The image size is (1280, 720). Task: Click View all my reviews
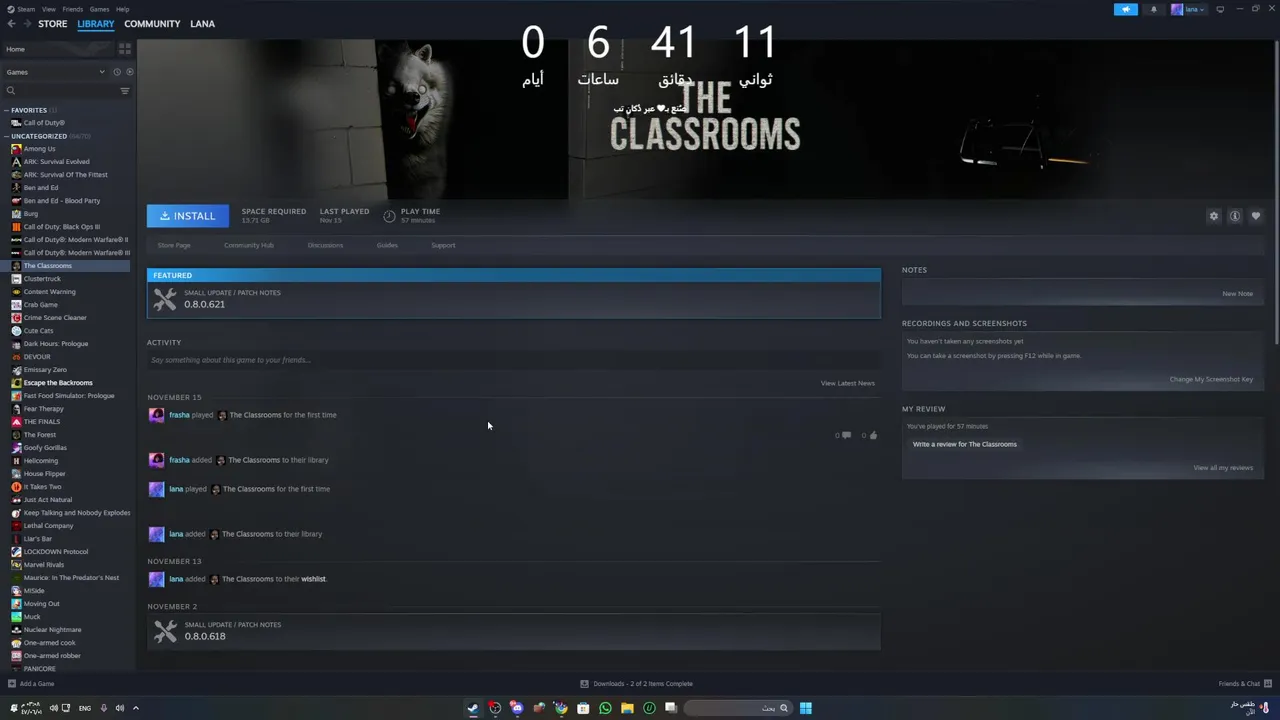1223,468
